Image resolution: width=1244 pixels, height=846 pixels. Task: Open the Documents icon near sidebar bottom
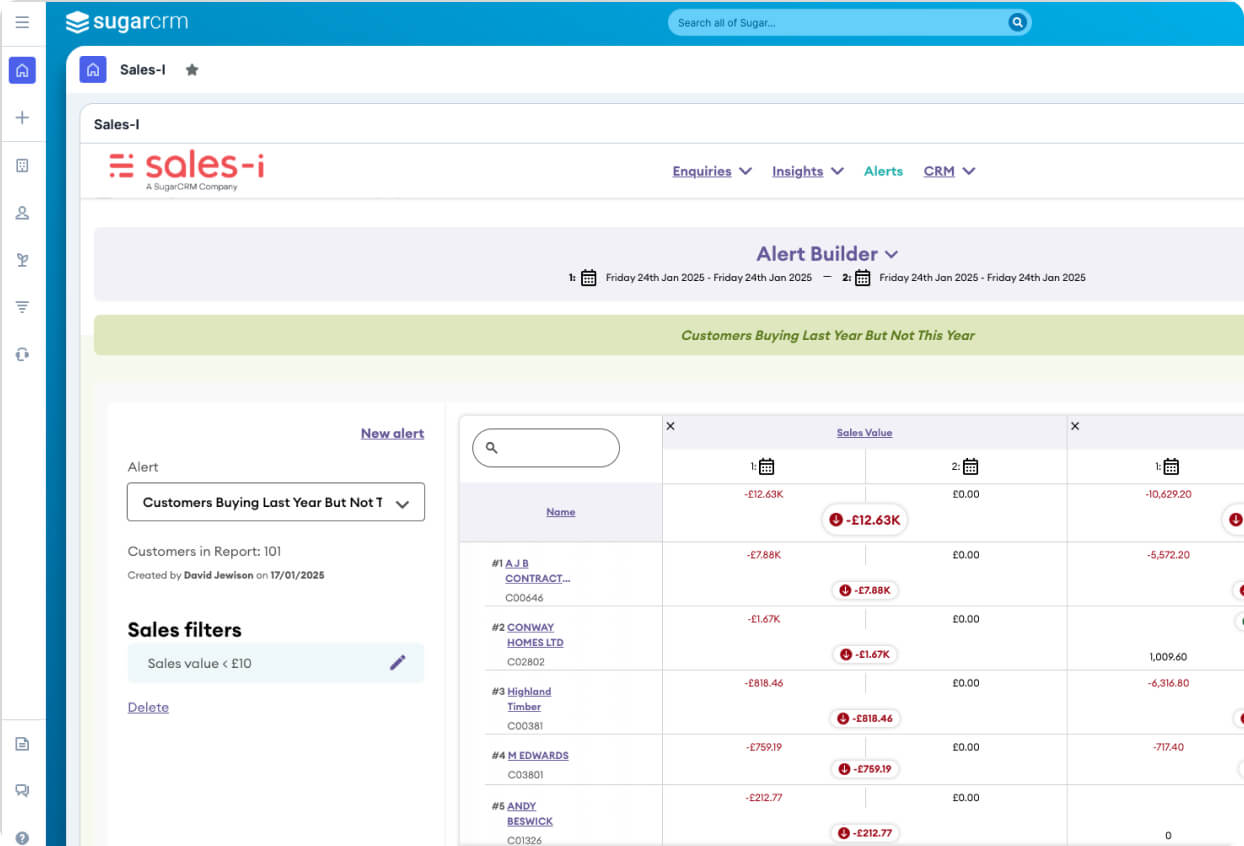tap(22, 744)
